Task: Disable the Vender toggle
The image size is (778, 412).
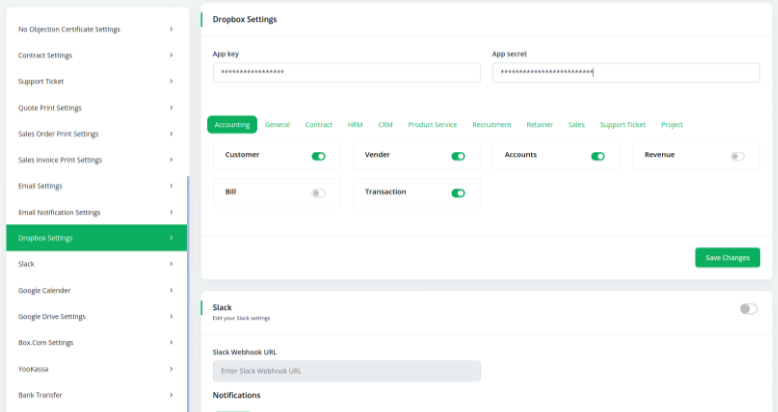Action: pos(458,156)
